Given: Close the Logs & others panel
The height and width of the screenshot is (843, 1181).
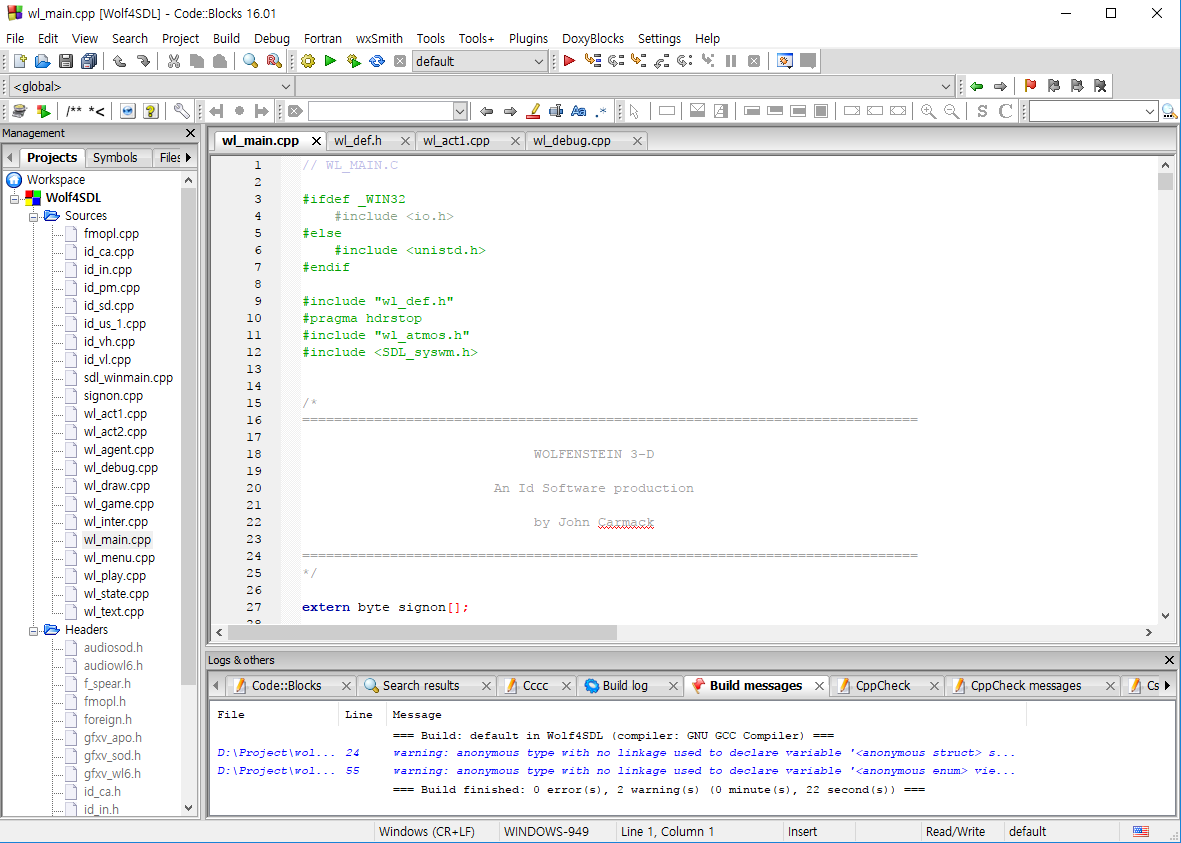Looking at the screenshot, I should click(1169, 660).
